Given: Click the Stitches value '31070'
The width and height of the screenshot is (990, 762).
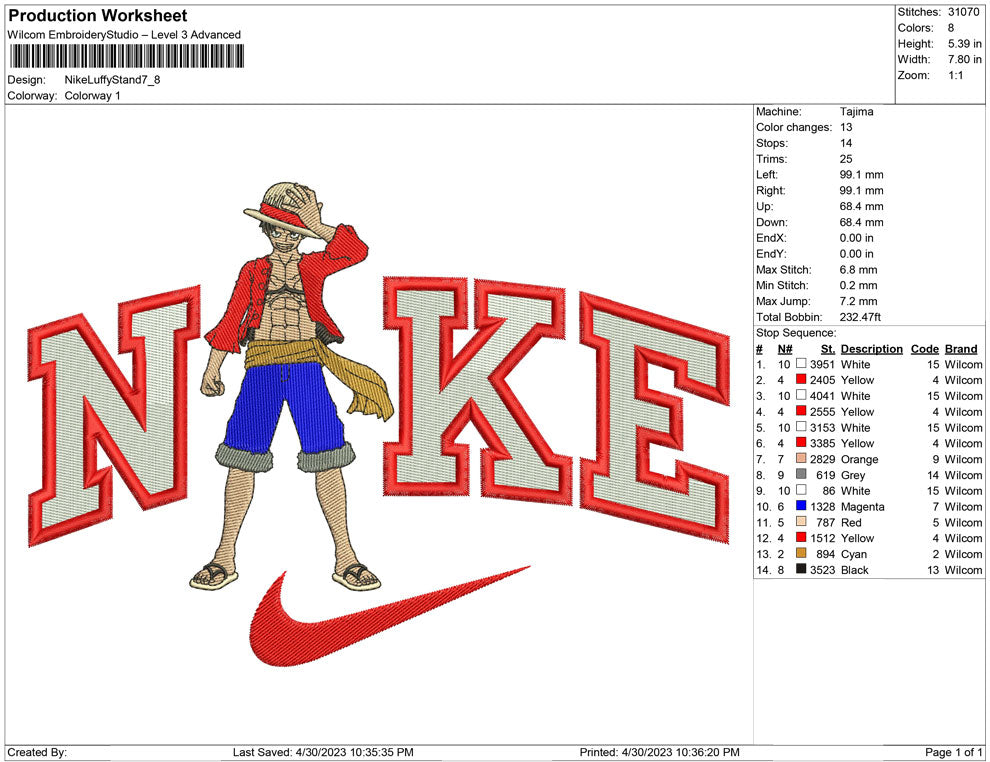Looking at the screenshot, I should pyautogui.click(x=963, y=12).
